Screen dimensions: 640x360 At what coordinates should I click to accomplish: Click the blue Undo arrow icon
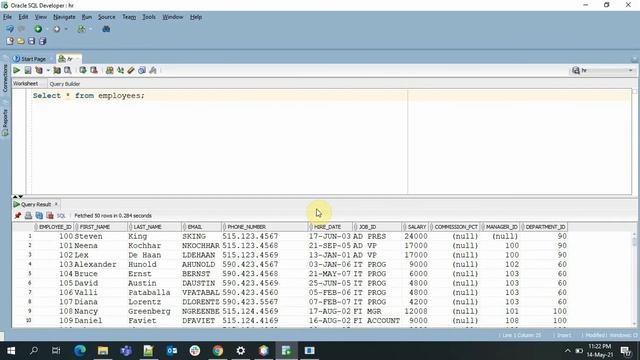9,29
